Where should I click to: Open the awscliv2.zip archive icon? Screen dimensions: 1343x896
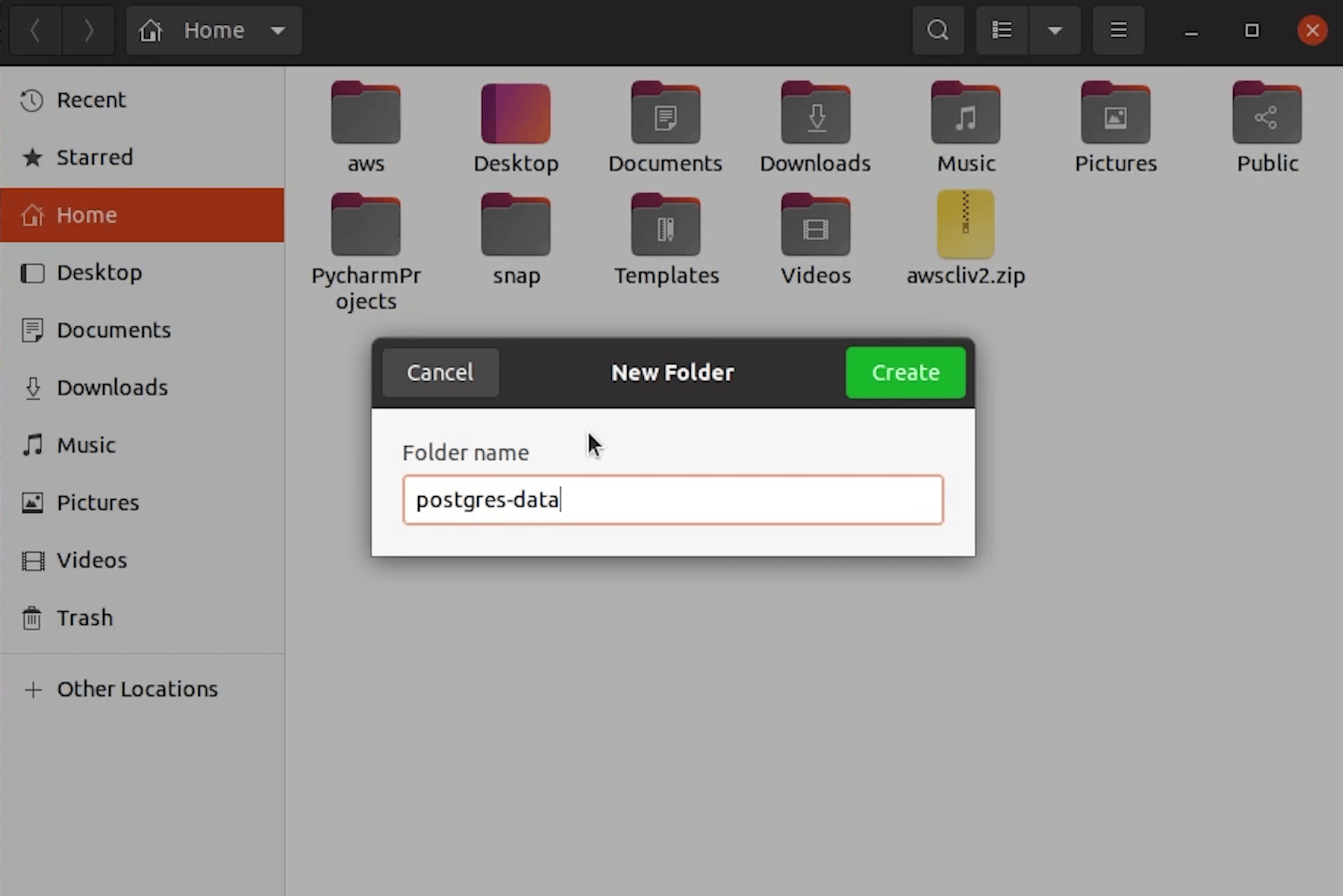[965, 225]
